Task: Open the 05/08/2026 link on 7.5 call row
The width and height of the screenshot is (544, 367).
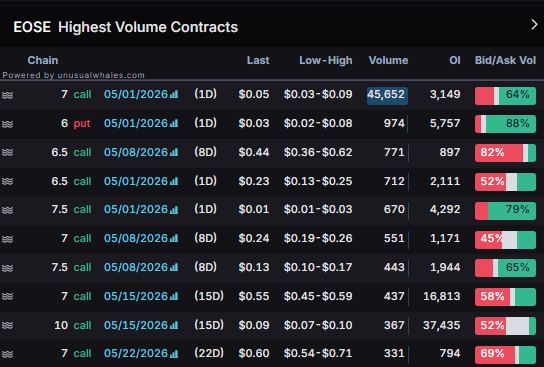Action: point(136,267)
